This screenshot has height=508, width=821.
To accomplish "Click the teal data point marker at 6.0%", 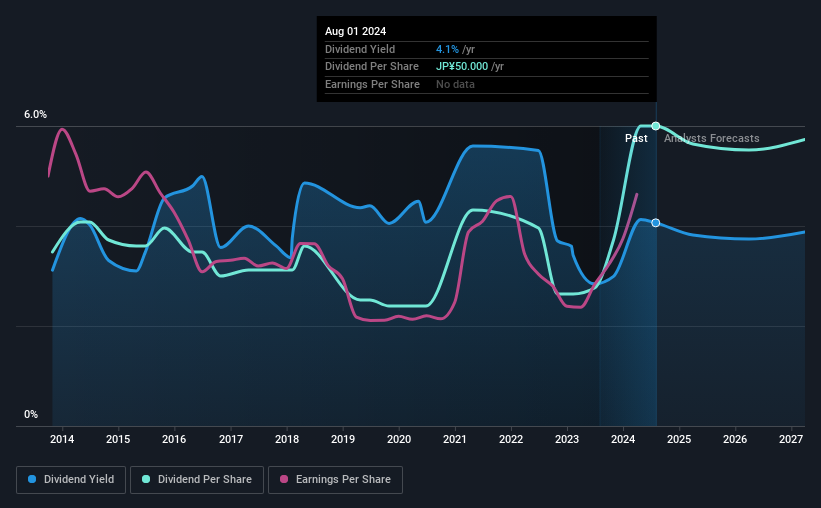I will coord(656,126).
